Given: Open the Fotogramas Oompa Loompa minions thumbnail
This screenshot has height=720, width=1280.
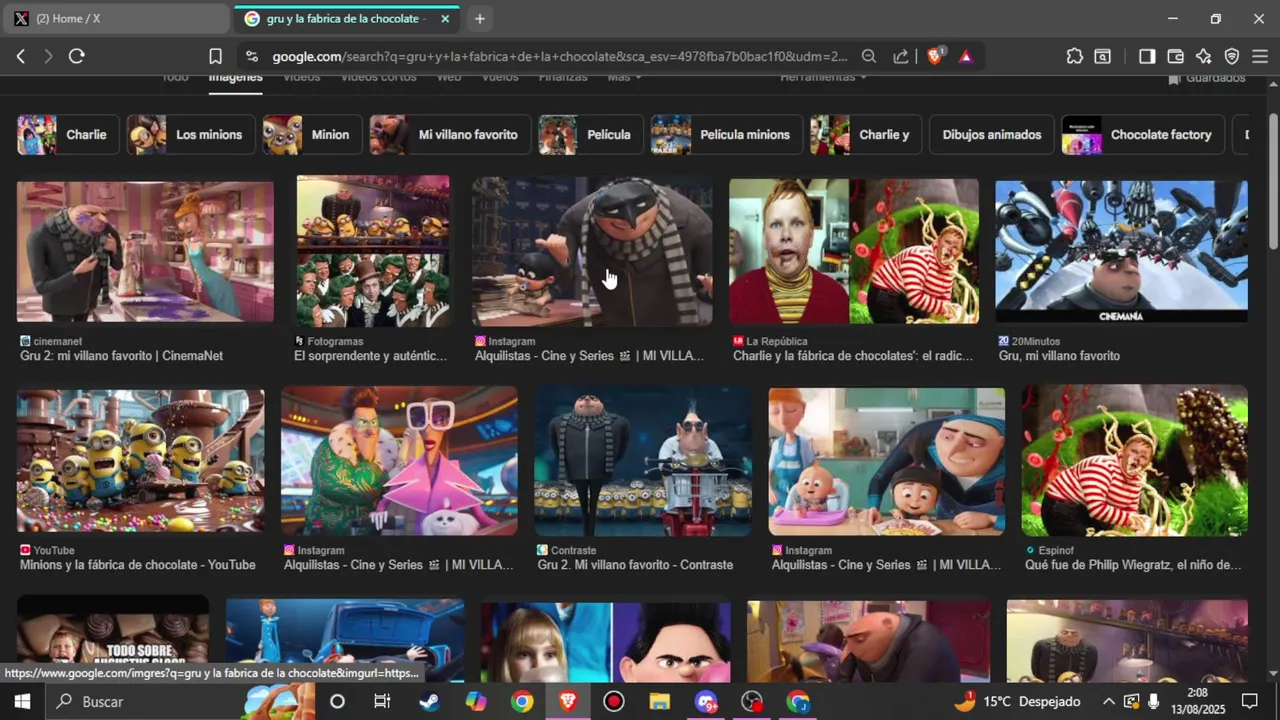Looking at the screenshot, I should click(373, 251).
